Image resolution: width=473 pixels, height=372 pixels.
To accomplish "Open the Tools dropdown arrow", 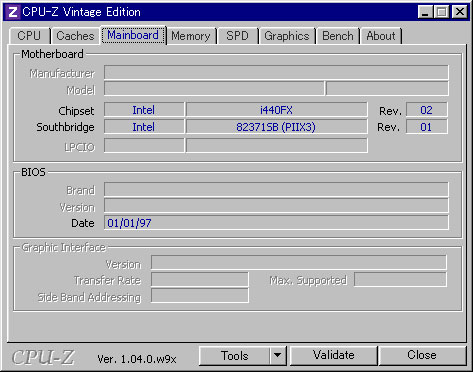I will tap(278, 356).
